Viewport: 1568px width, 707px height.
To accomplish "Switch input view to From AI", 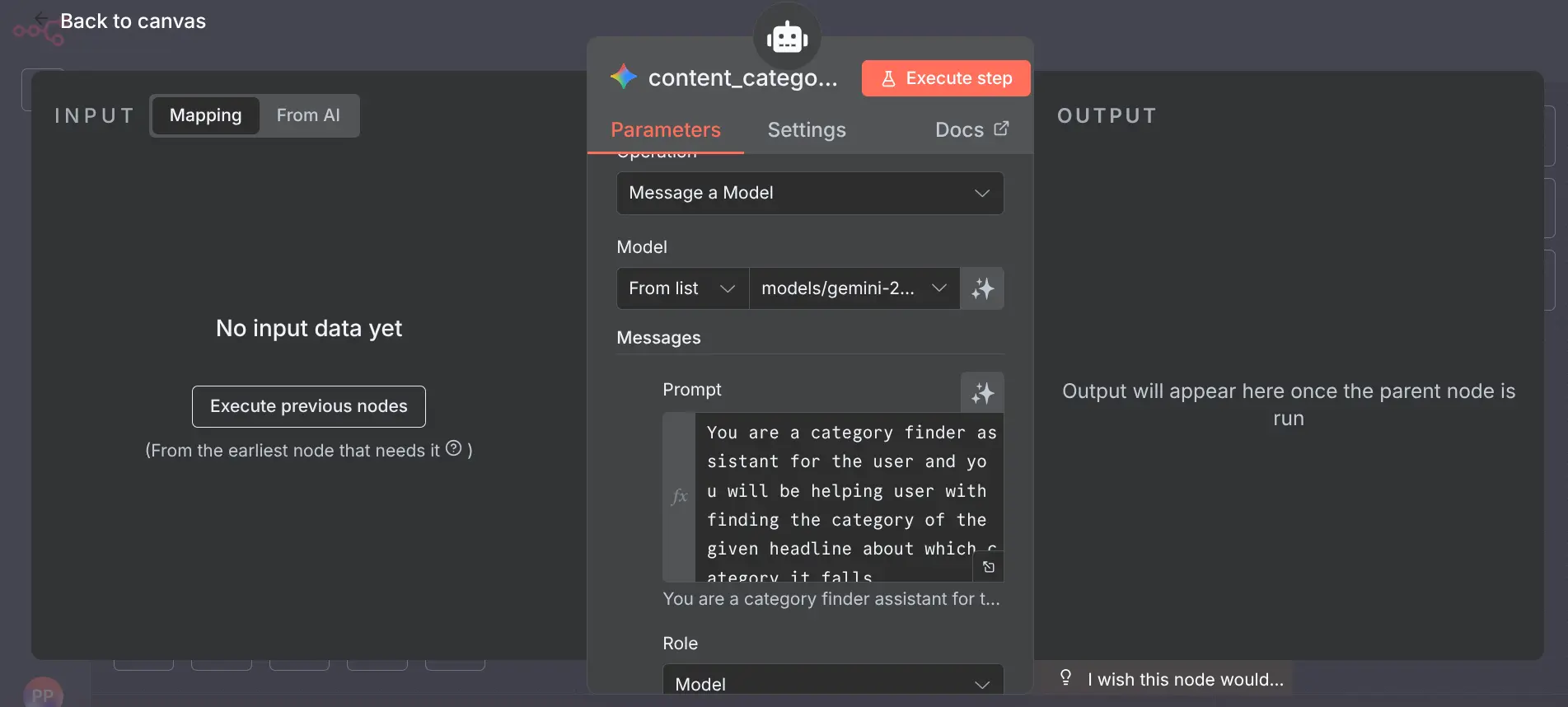I will point(308,115).
